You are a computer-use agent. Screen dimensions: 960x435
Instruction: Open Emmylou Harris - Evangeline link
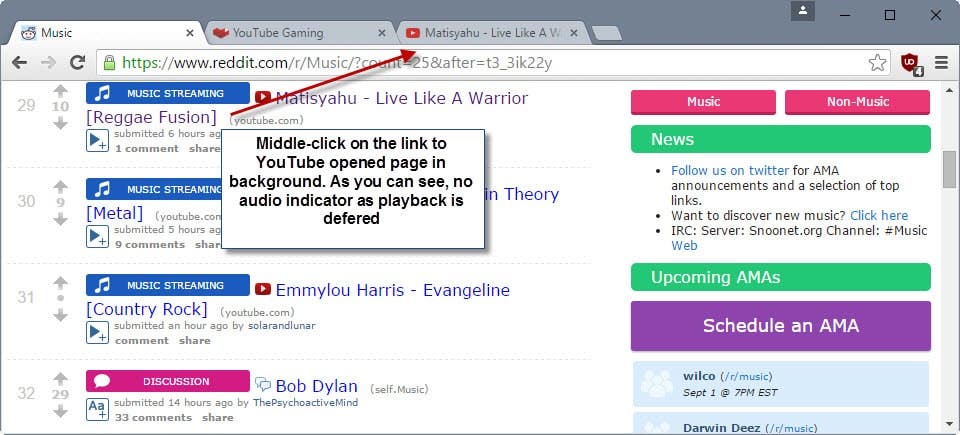(x=392, y=290)
